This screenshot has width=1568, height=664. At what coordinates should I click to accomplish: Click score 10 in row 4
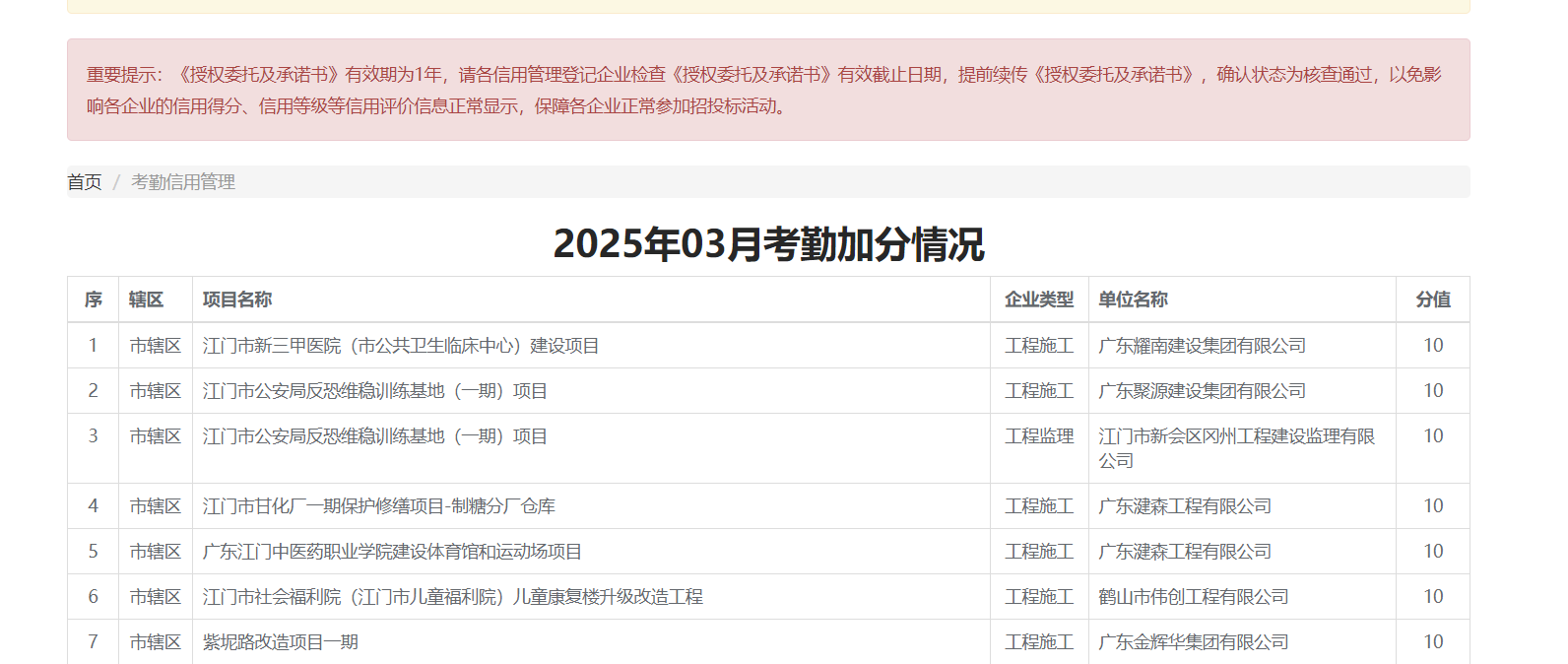pyautogui.click(x=1433, y=506)
